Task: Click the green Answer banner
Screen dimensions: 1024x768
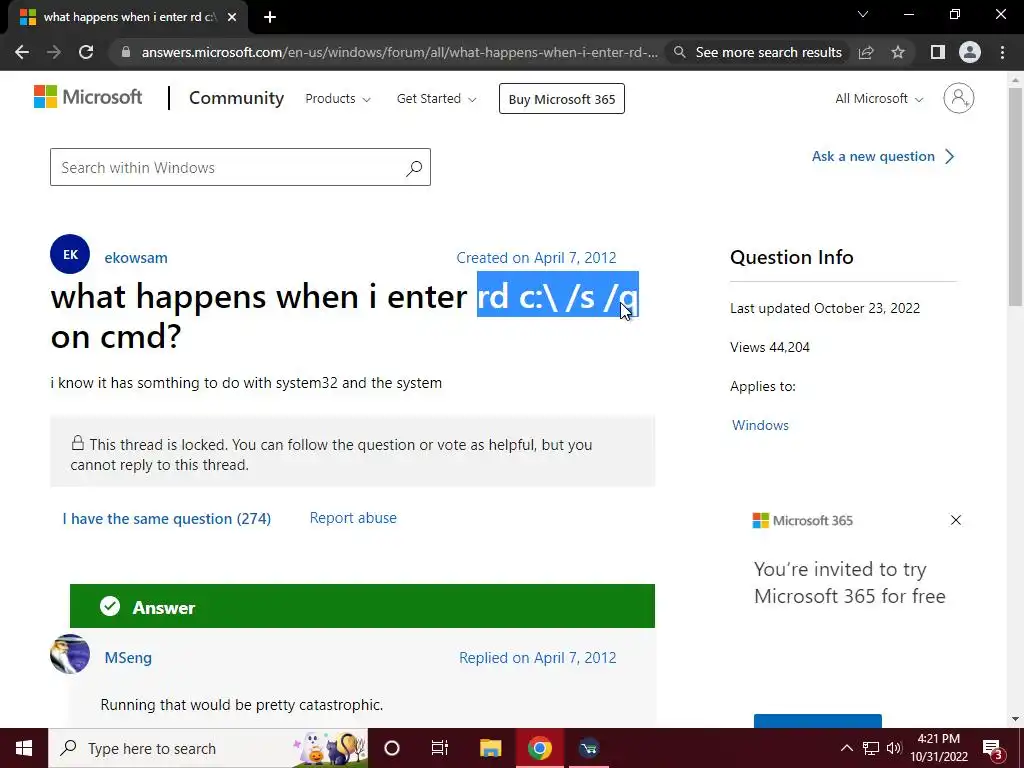Action: (x=362, y=606)
